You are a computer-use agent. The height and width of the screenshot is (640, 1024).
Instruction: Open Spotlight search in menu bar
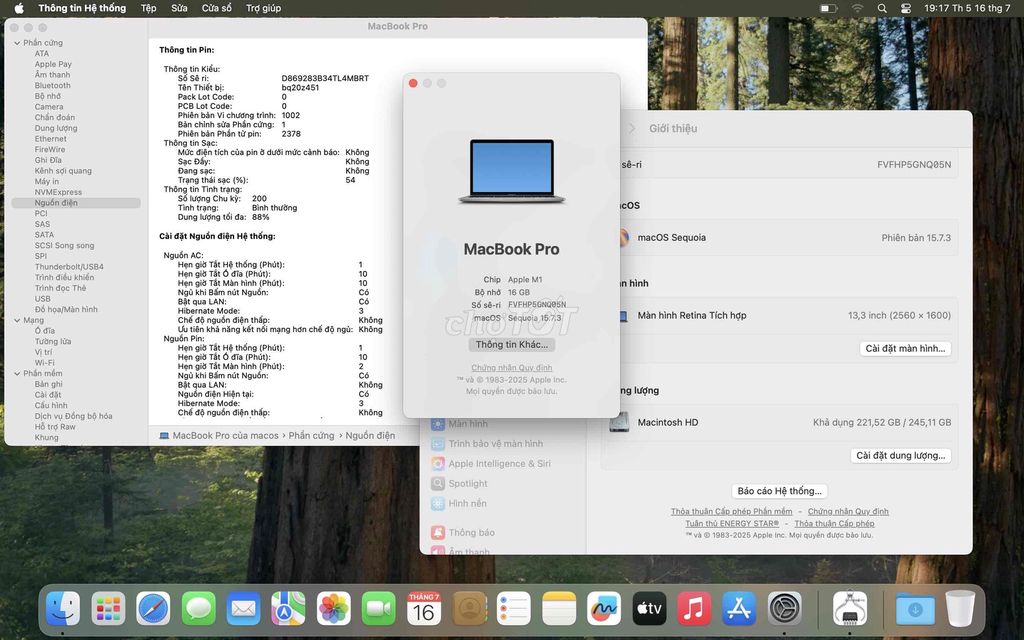[x=882, y=8]
